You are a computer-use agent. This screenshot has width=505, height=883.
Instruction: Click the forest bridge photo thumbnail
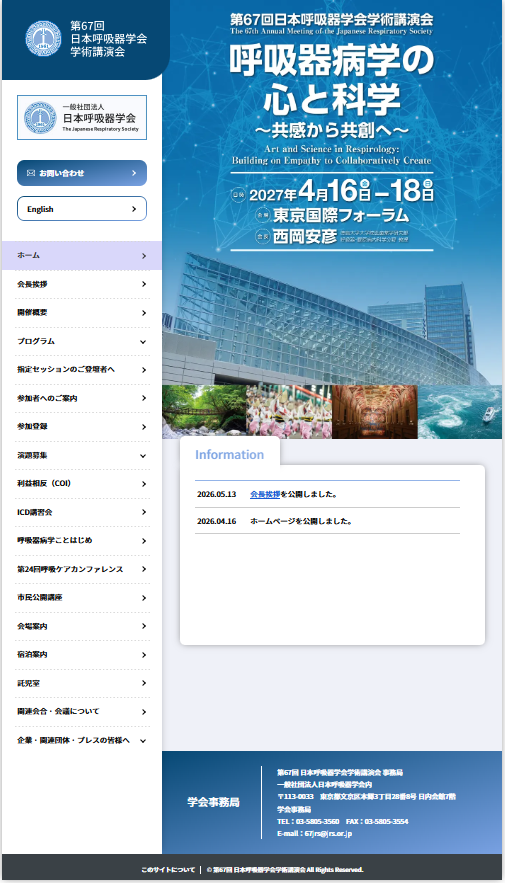coord(204,412)
